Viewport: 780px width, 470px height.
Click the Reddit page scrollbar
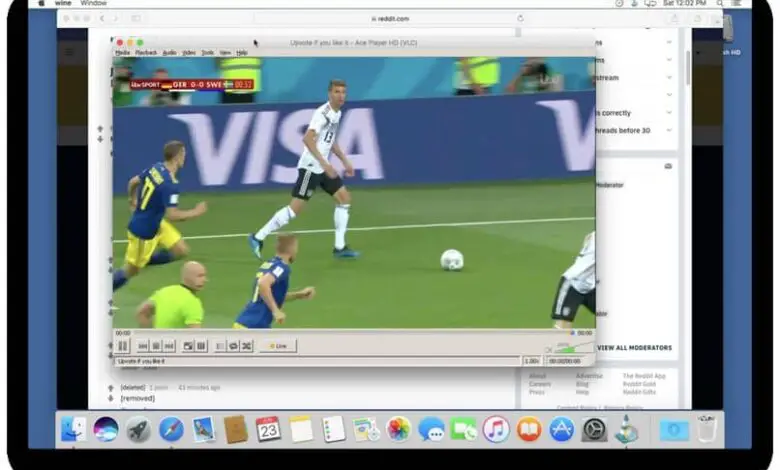pos(688,68)
